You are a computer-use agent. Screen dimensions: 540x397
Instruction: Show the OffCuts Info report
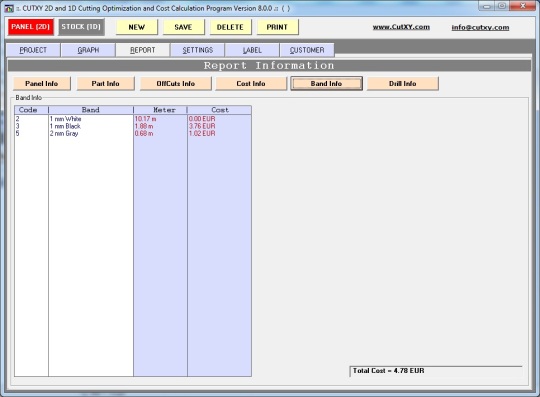tap(176, 84)
